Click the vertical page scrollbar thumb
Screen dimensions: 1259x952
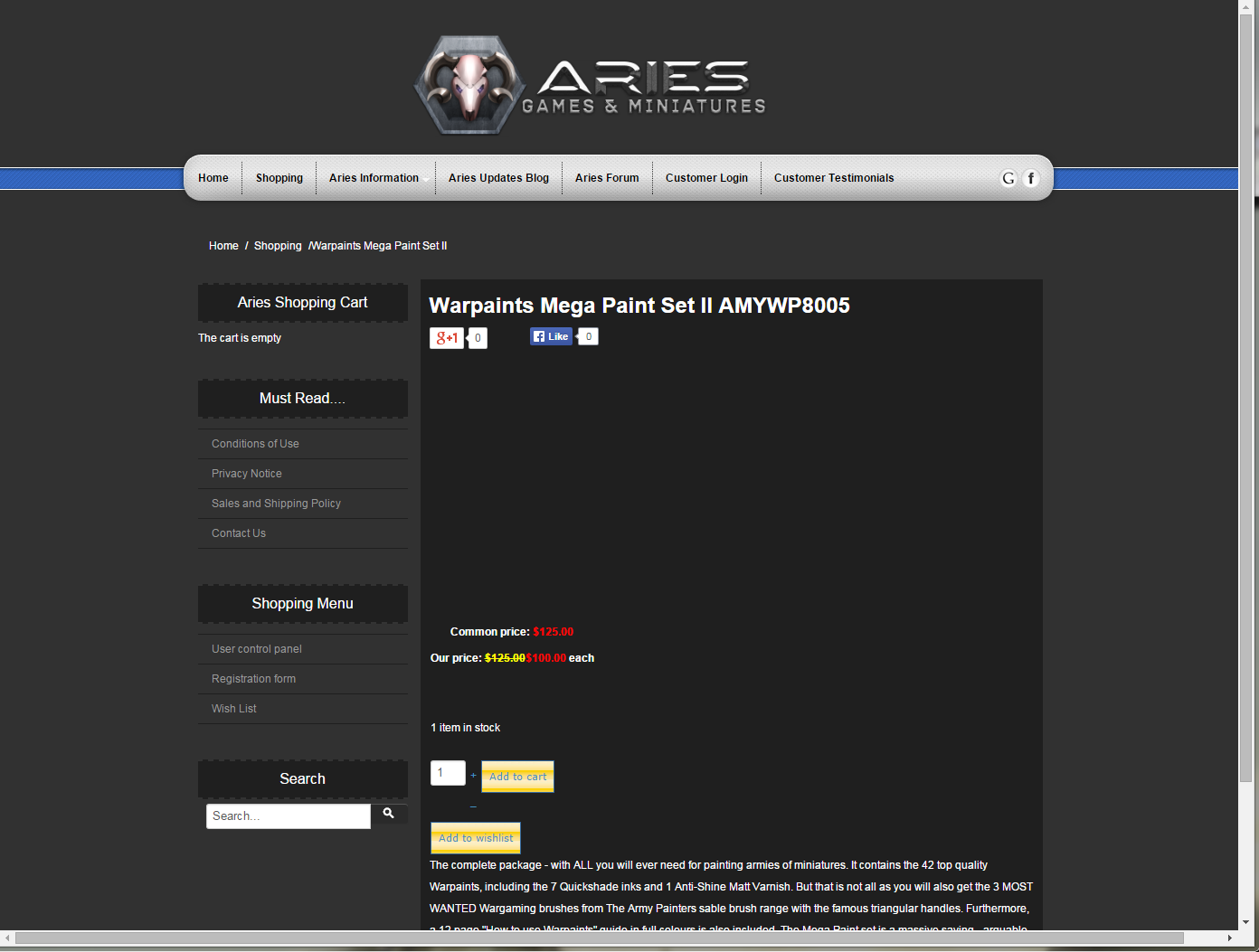1247,400
